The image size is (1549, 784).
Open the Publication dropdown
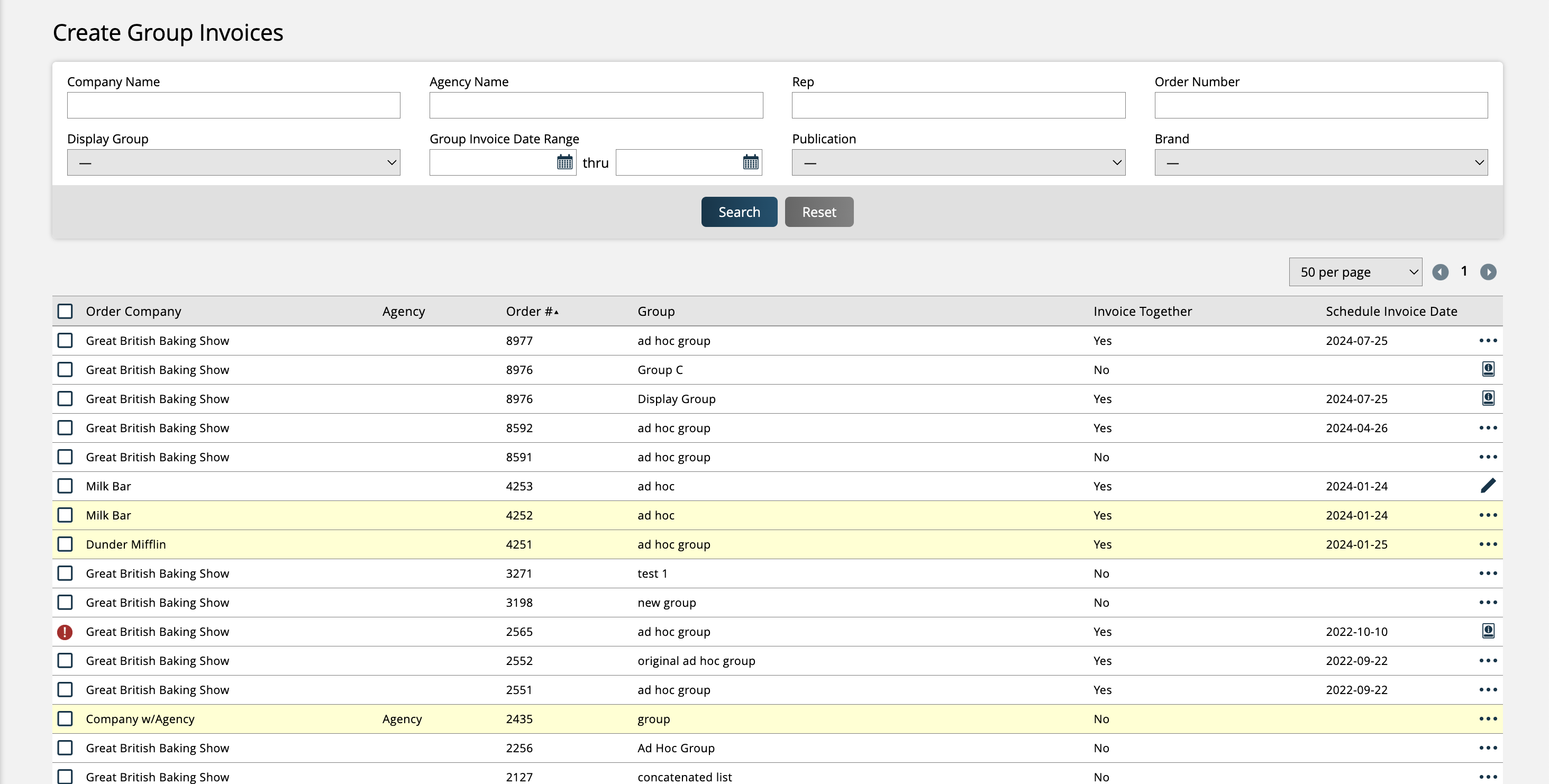pyautogui.click(x=958, y=163)
